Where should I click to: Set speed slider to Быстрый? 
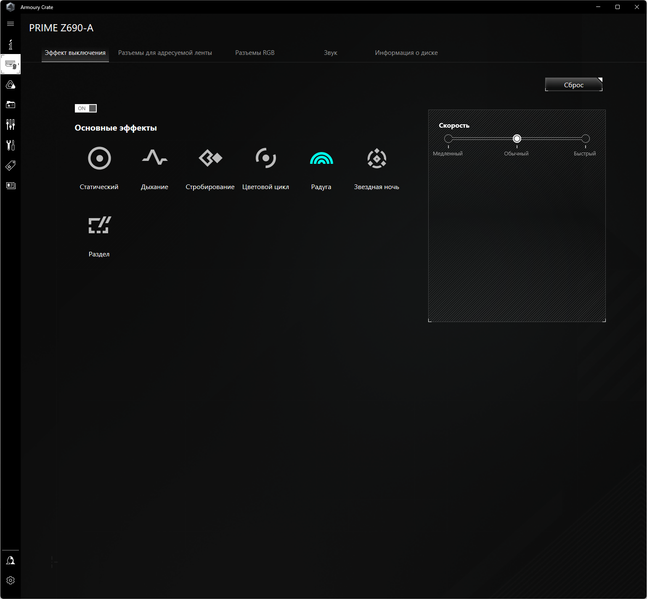coord(585,139)
